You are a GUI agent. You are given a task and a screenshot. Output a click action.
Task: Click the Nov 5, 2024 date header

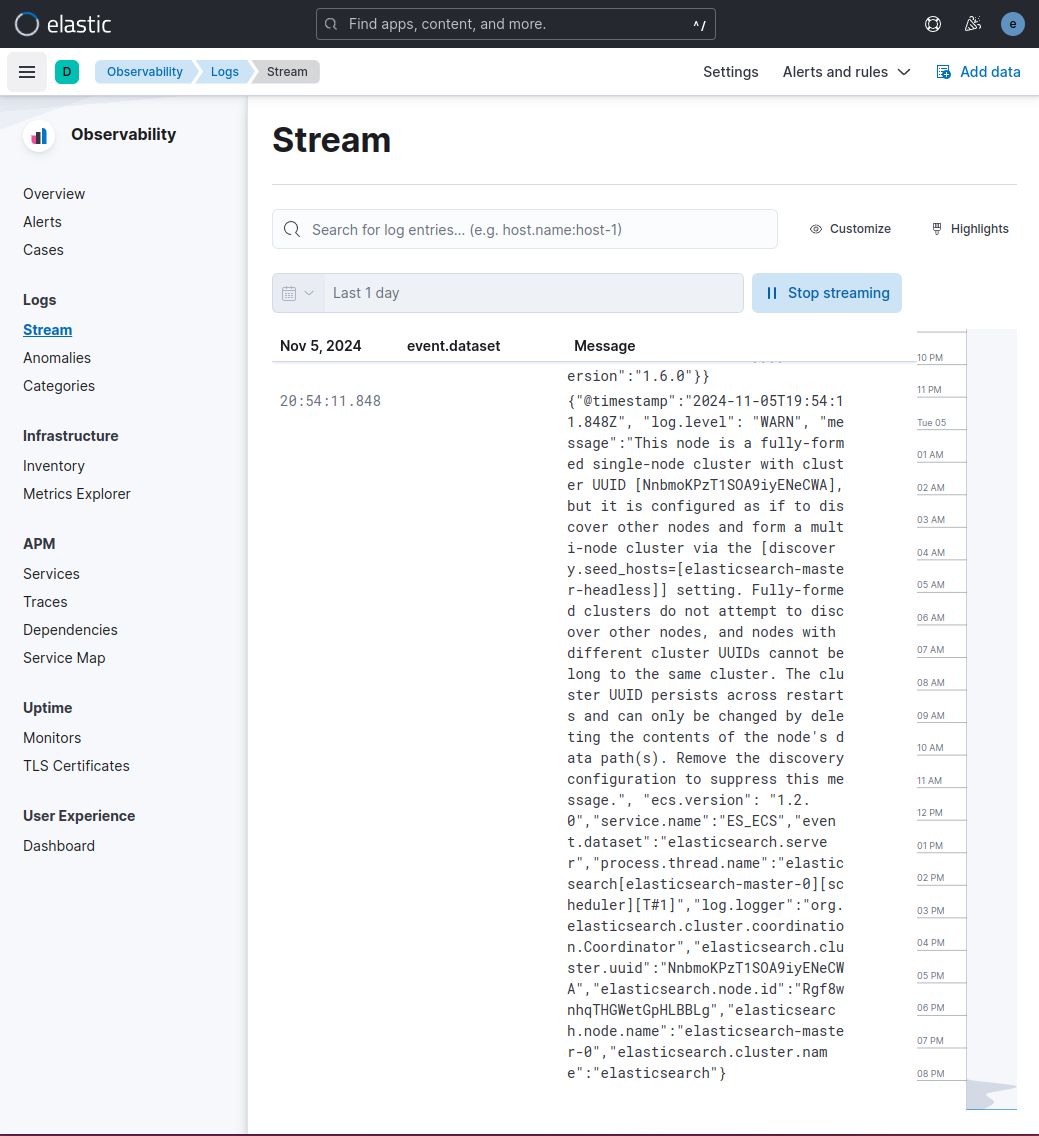[320, 346]
